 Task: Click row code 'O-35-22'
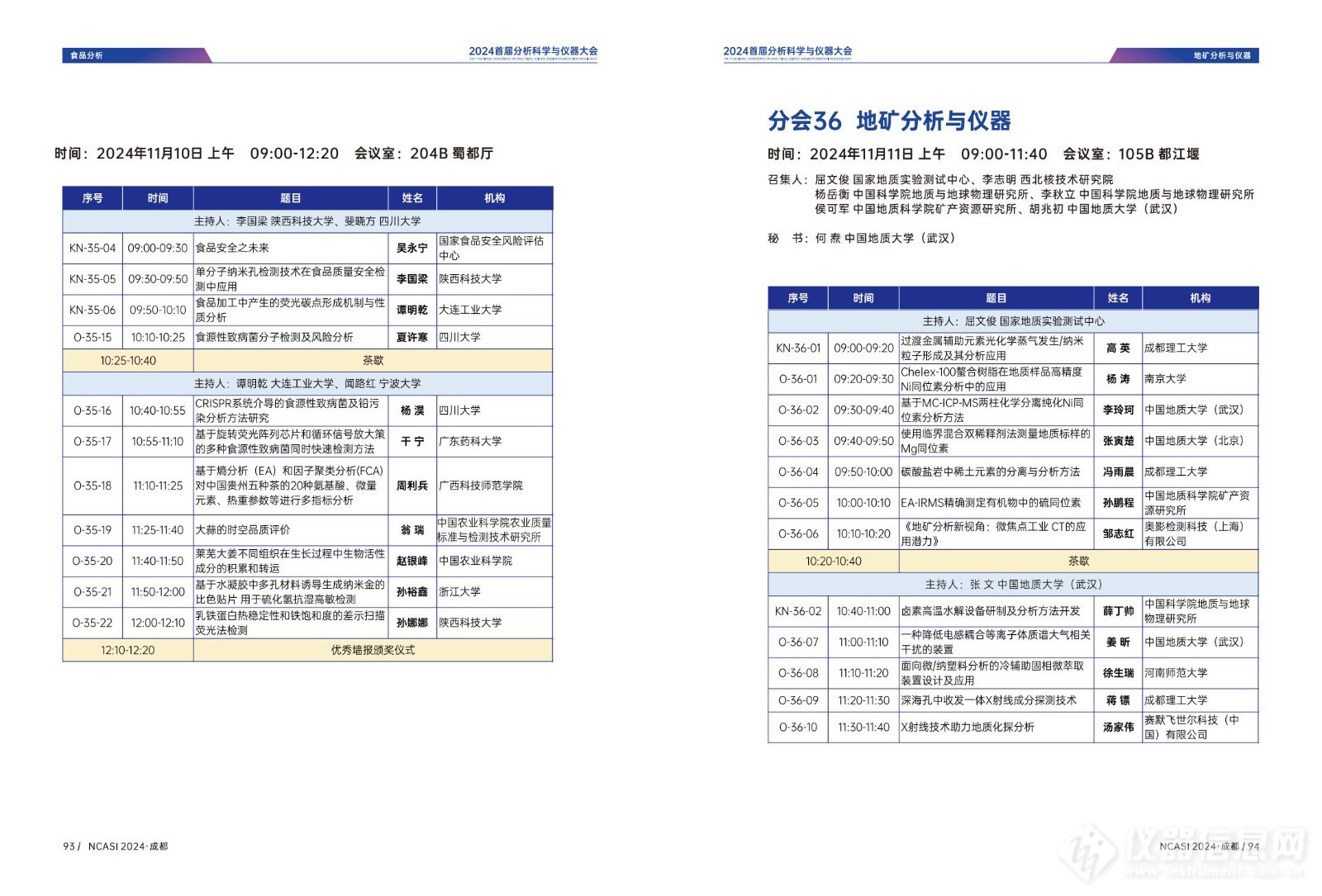[x=93, y=623]
